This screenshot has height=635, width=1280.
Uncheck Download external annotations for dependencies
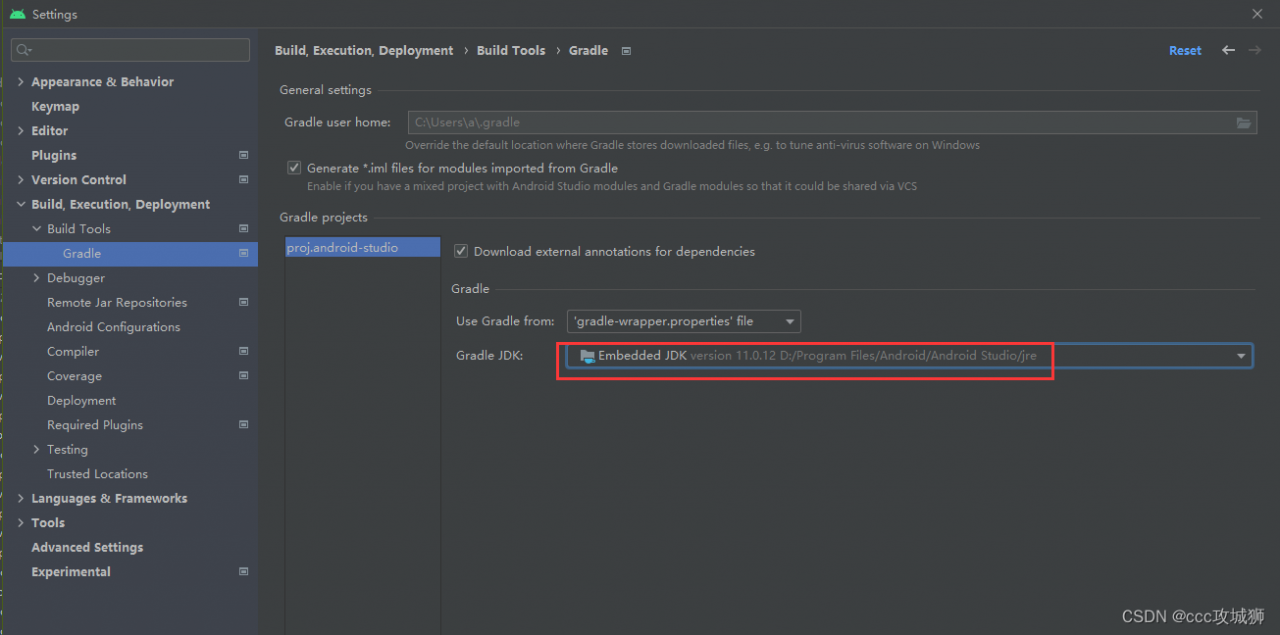[461, 251]
